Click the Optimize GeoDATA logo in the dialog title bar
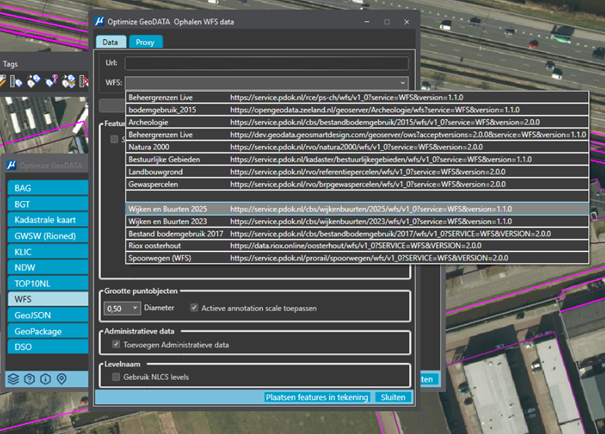Viewport: 605px width, 434px height. tap(100, 22)
